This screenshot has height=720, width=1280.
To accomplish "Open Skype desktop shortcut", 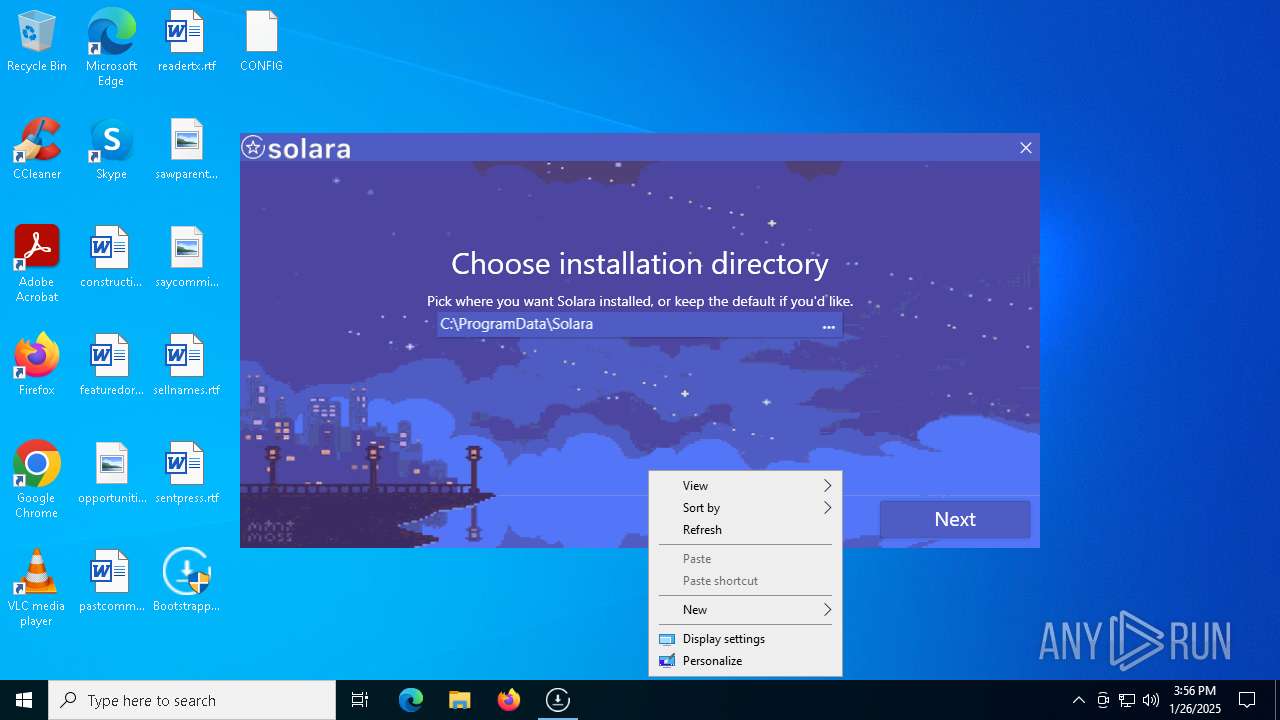I will pos(111,150).
